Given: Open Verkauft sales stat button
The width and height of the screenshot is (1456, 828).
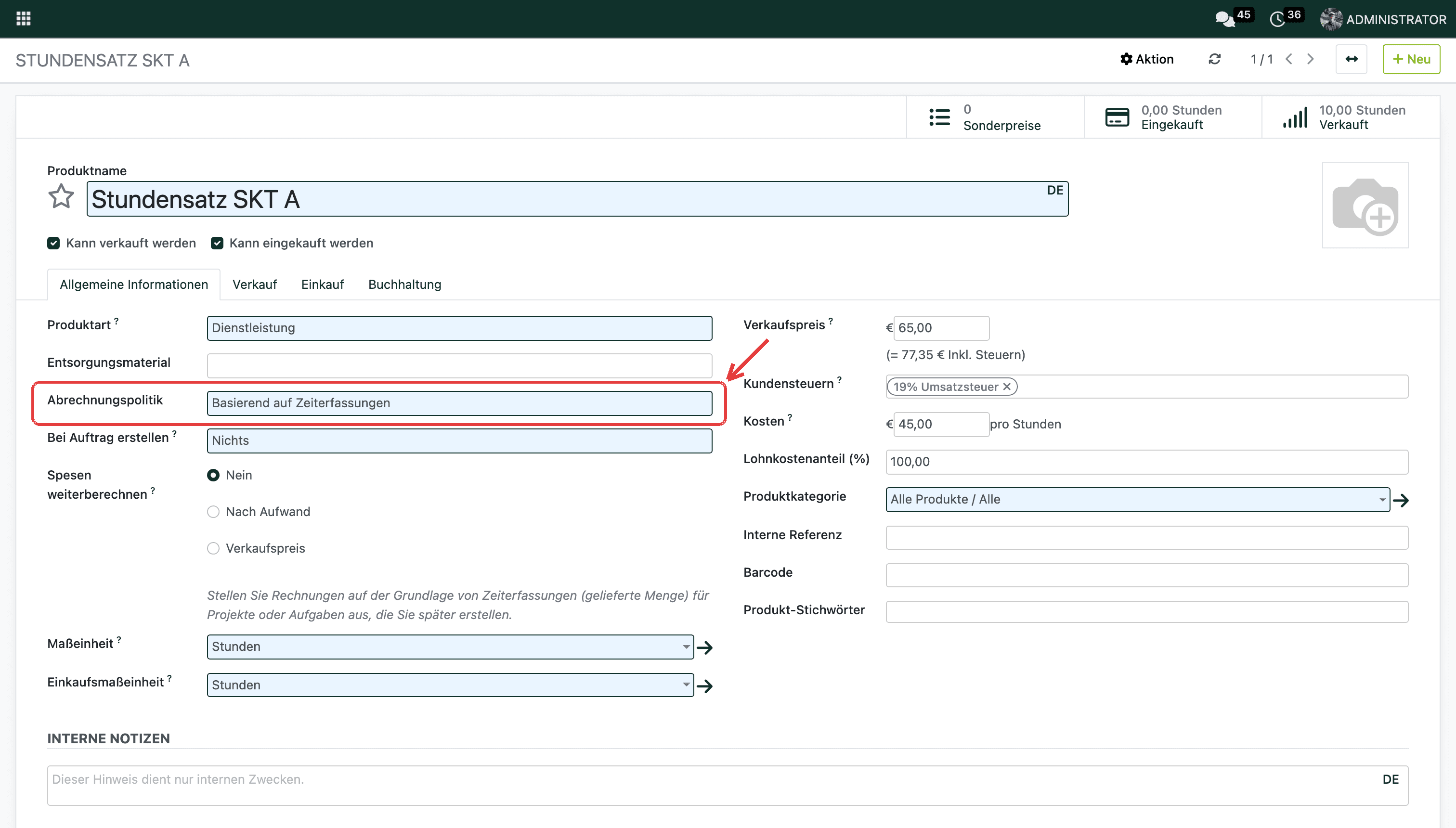Looking at the screenshot, I should pos(1351,117).
